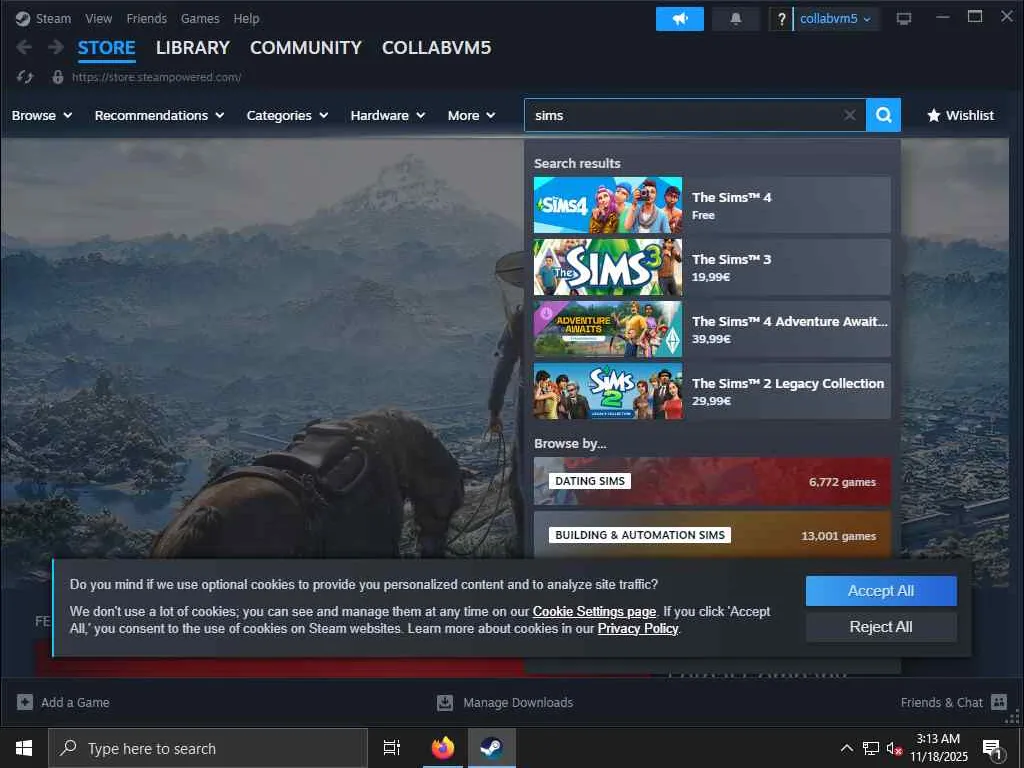Open The Sims 4 Adventure Awaits result title

pyautogui.click(x=790, y=321)
